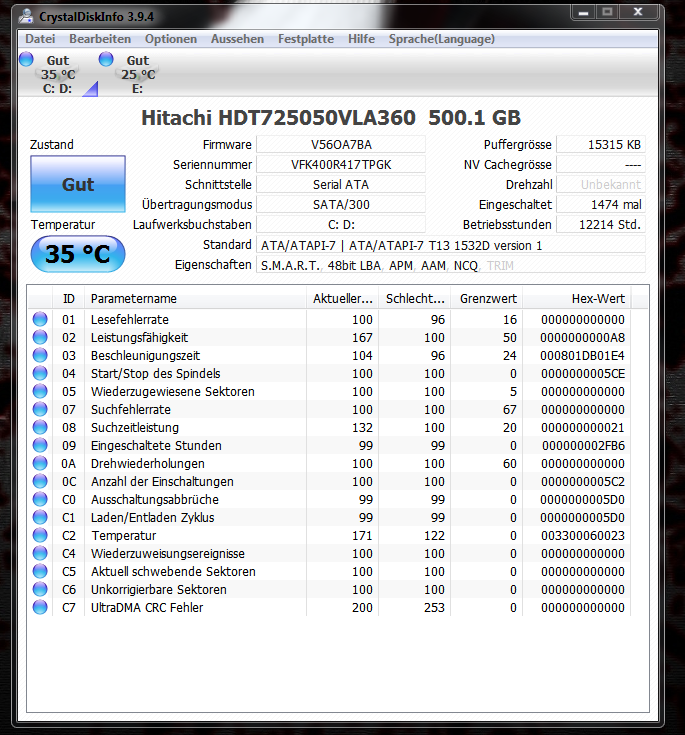Click status orb for UltraDMA CRC Fehler

coord(40,607)
